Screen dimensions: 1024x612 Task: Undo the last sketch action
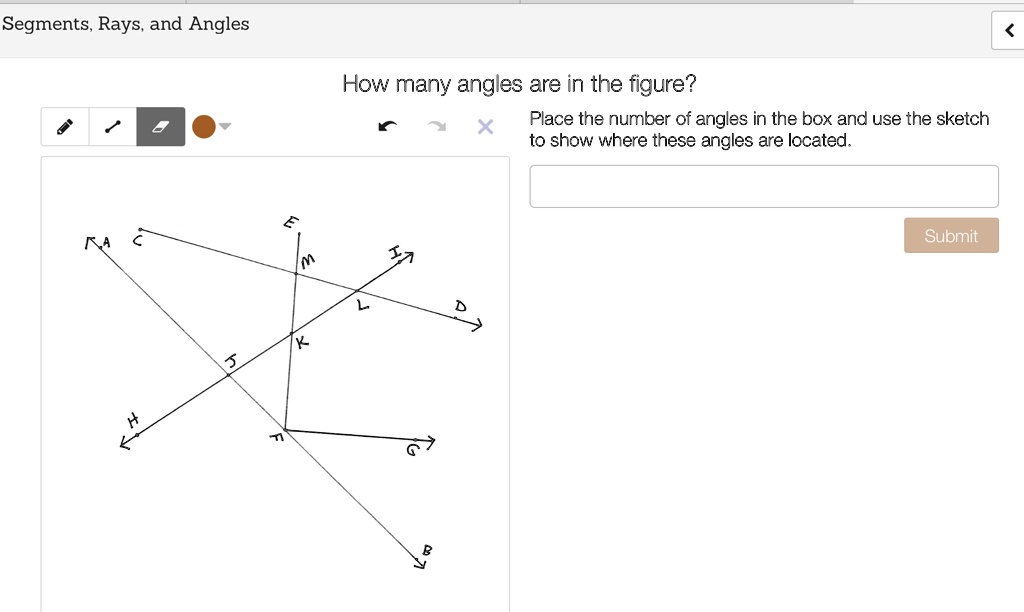coord(387,126)
